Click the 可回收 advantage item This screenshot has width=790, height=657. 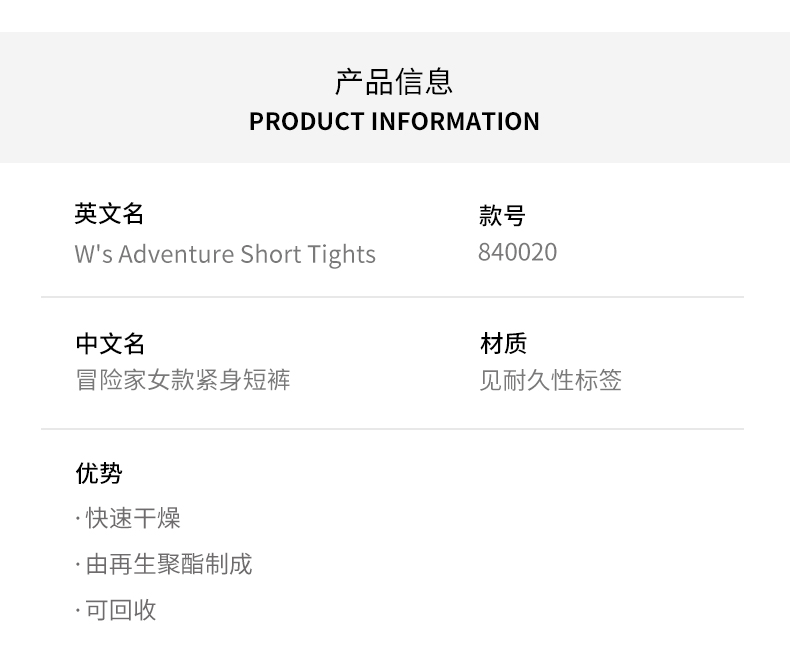click(x=121, y=610)
